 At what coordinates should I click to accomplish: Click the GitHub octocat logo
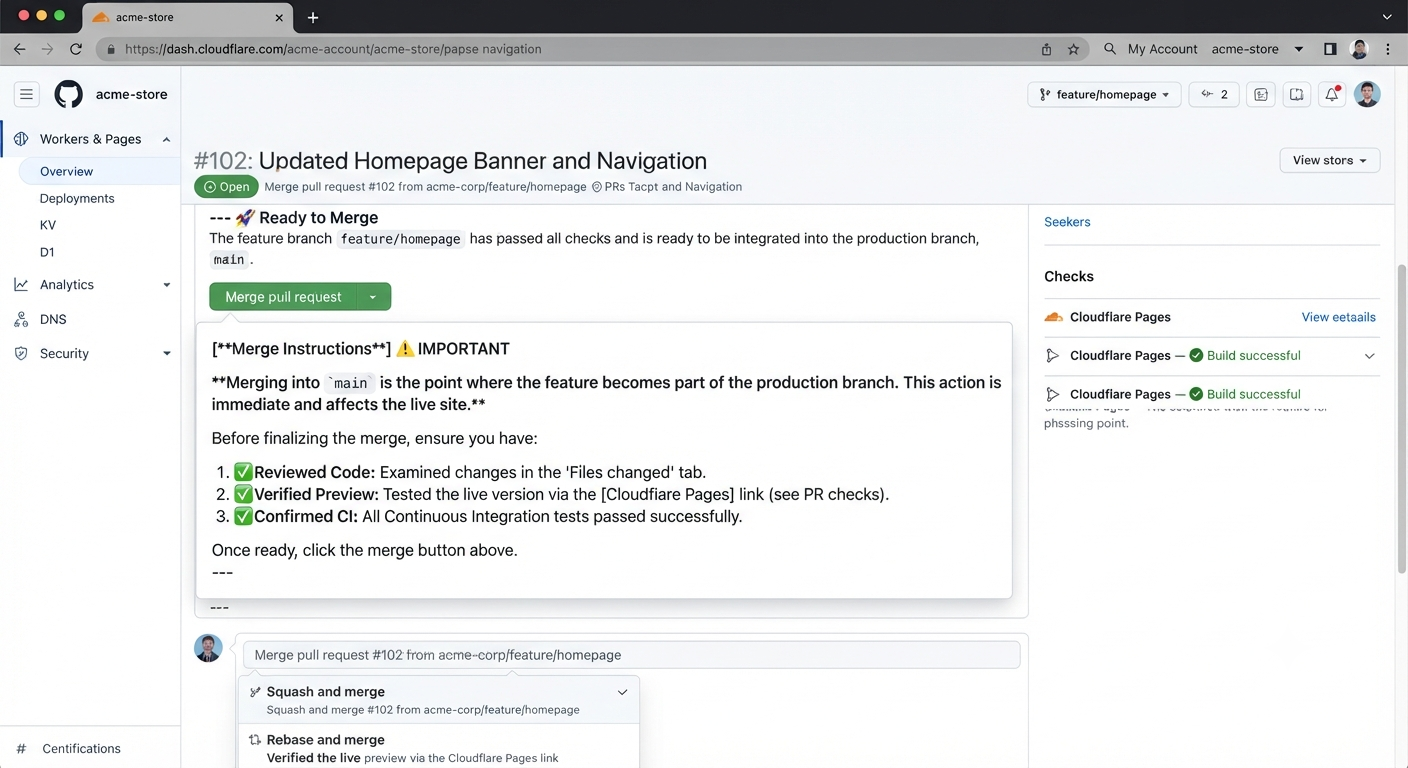point(68,95)
